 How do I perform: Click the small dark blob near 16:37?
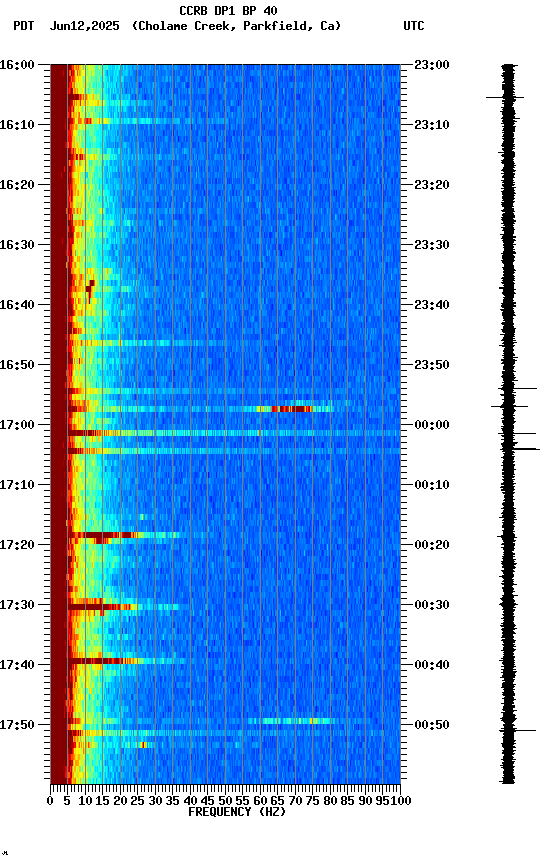pyautogui.click(x=90, y=288)
